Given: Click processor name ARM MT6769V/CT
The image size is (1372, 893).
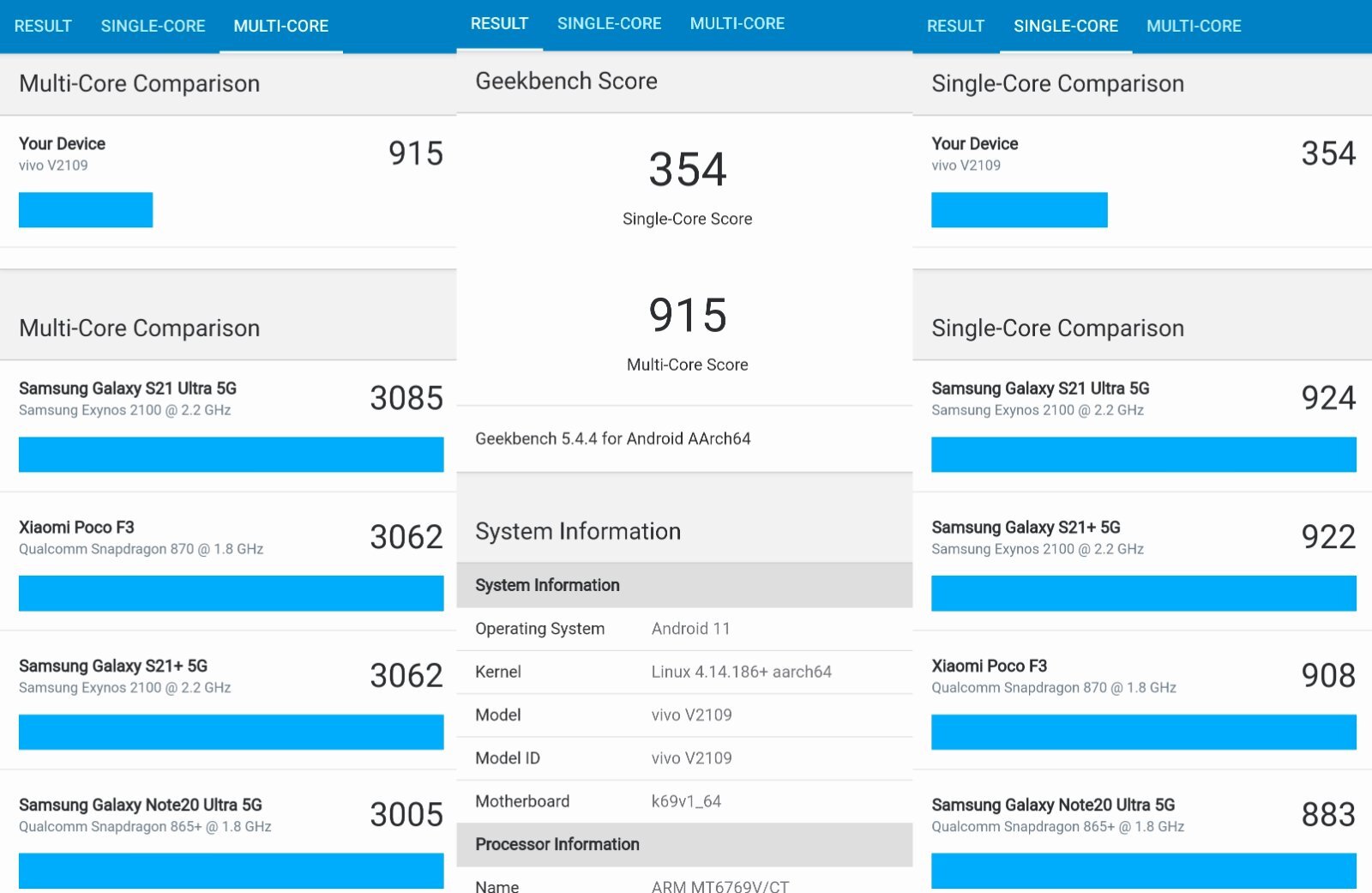Looking at the screenshot, I should [720, 885].
